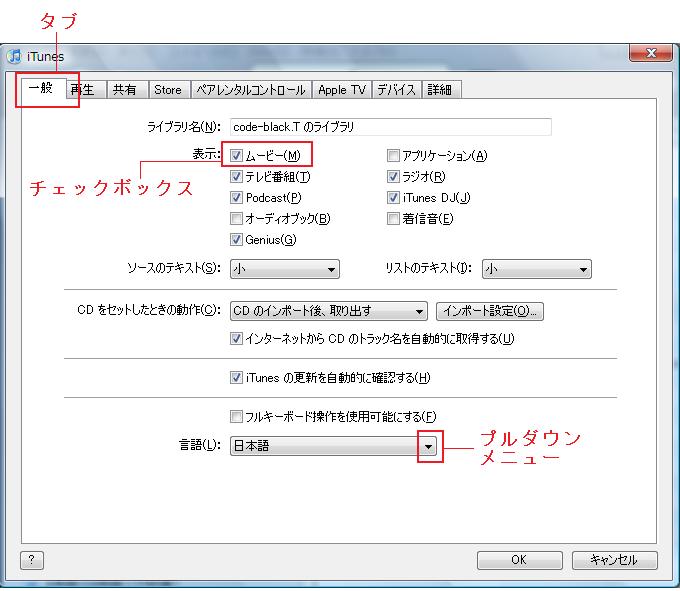680x591 pixels.
Task: Open the リストのテキスト size dropdown
Action: (536, 269)
